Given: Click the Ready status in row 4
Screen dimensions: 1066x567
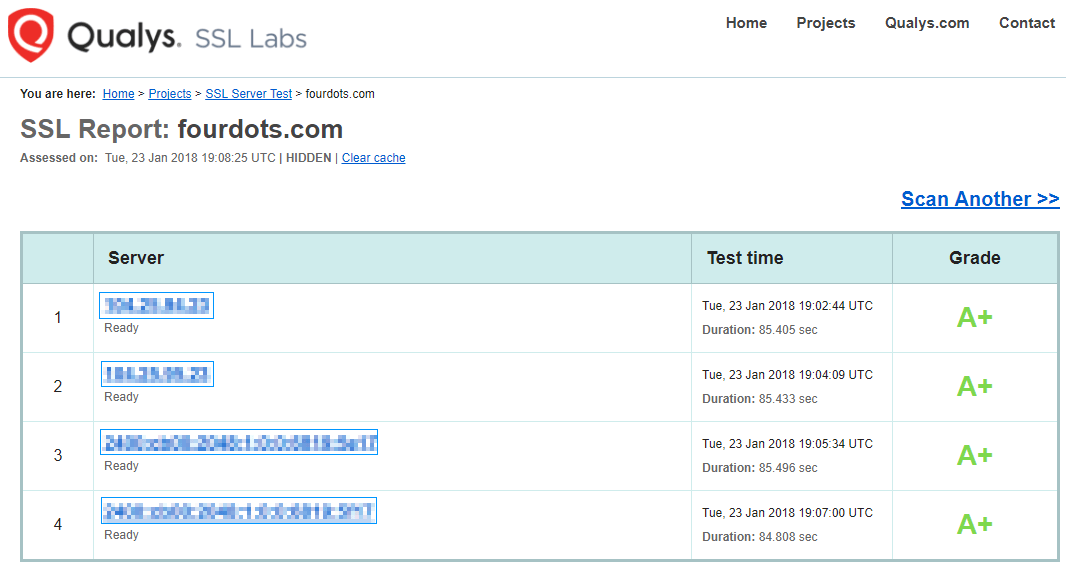Looking at the screenshot, I should point(121,535).
